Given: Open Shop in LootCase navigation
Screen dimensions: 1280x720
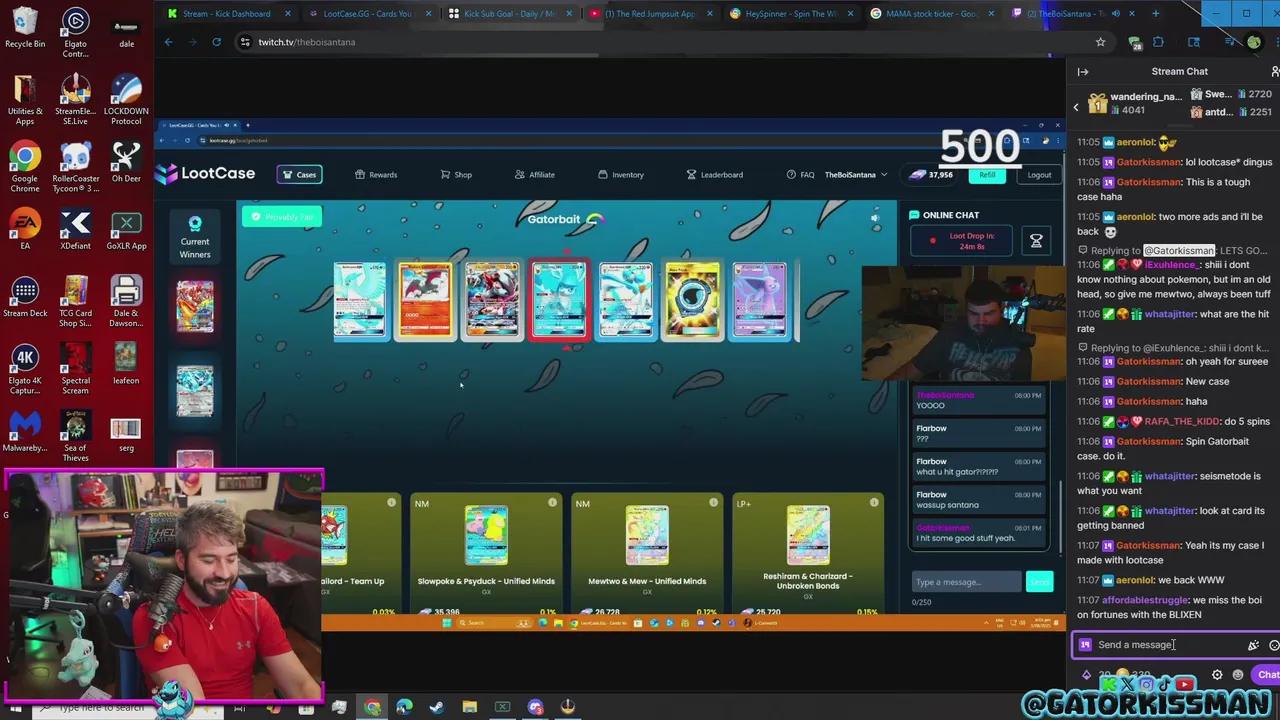Looking at the screenshot, I should click(456, 175).
